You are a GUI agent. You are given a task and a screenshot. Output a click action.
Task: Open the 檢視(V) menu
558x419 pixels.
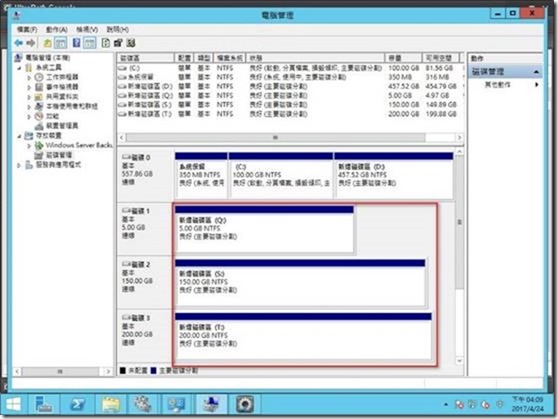87,29
